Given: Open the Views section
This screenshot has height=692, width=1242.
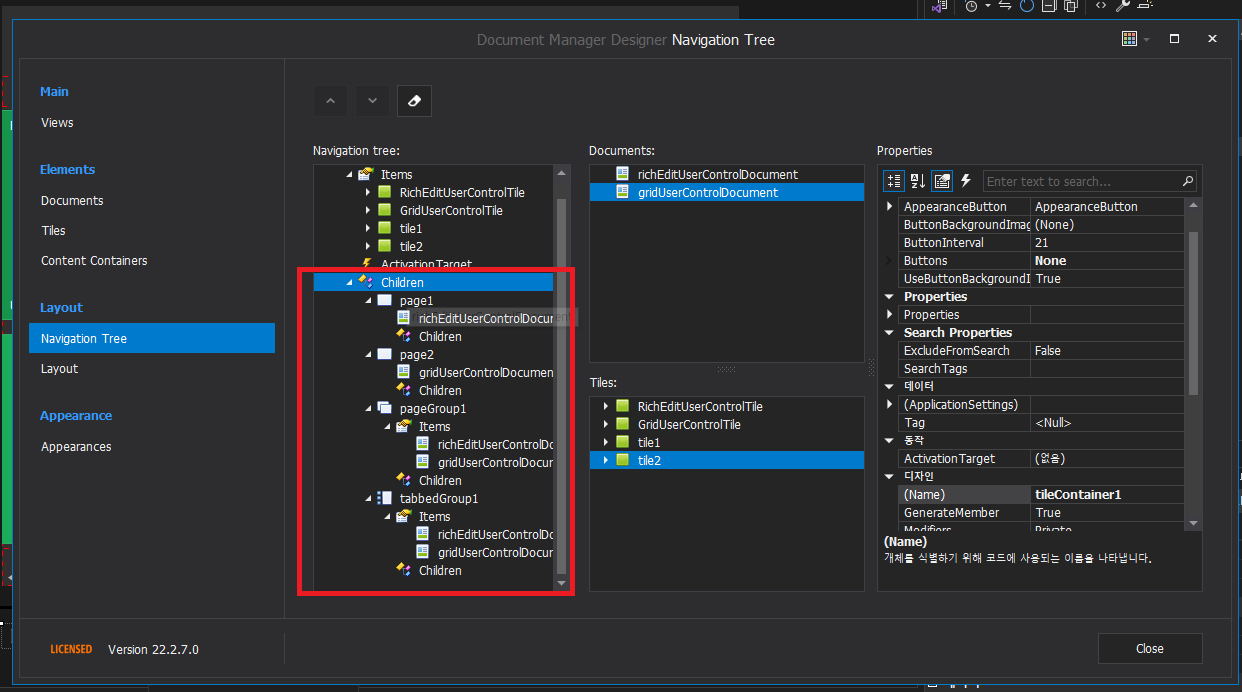Looking at the screenshot, I should tap(57, 123).
